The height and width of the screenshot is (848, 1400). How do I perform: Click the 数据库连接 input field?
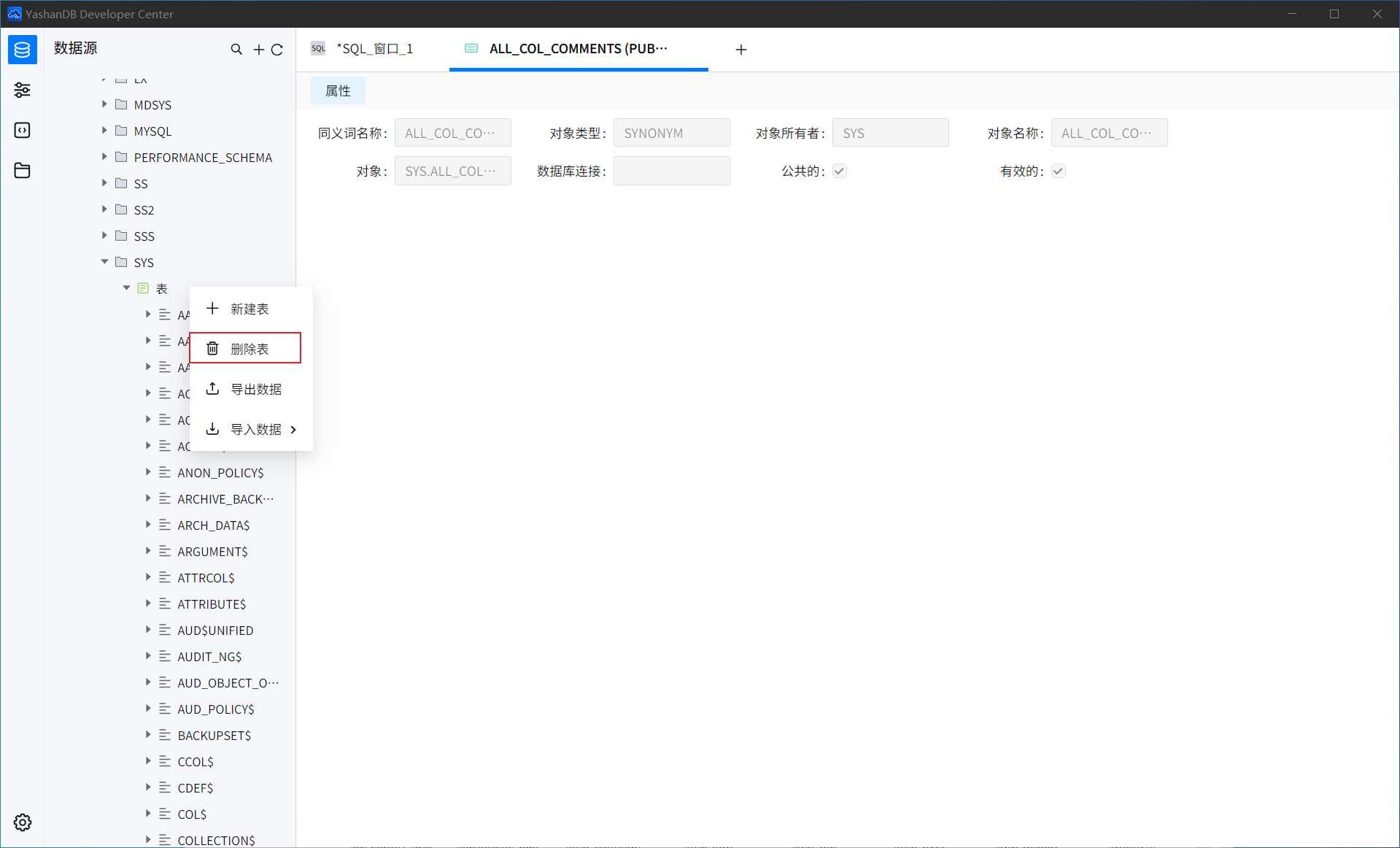tap(671, 171)
